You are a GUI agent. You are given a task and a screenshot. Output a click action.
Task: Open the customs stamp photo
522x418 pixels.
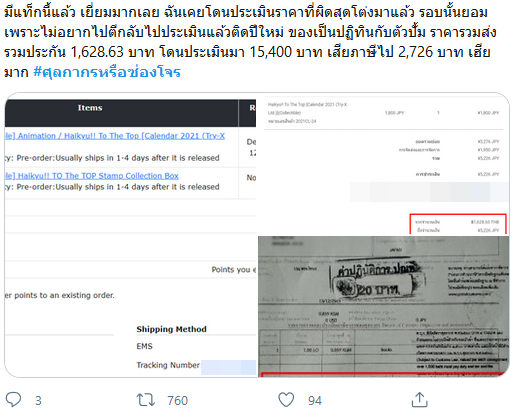click(384, 307)
